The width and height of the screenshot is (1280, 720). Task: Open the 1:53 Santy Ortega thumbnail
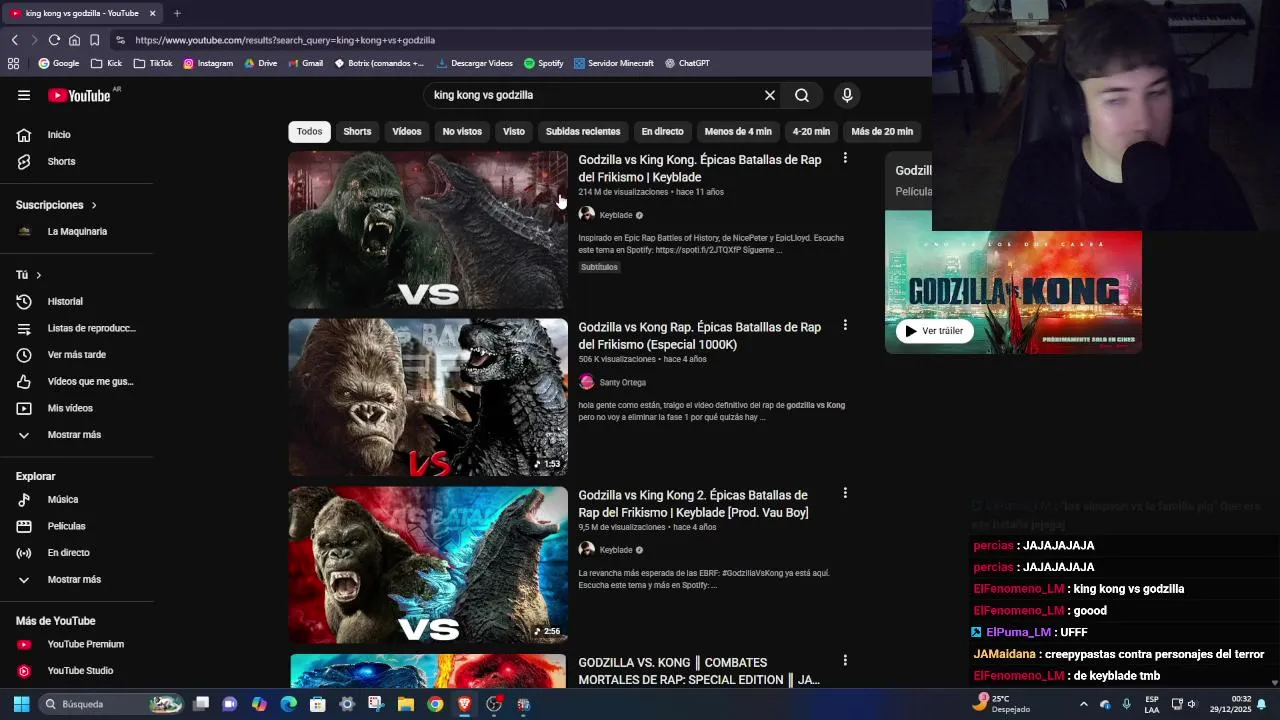(x=428, y=397)
